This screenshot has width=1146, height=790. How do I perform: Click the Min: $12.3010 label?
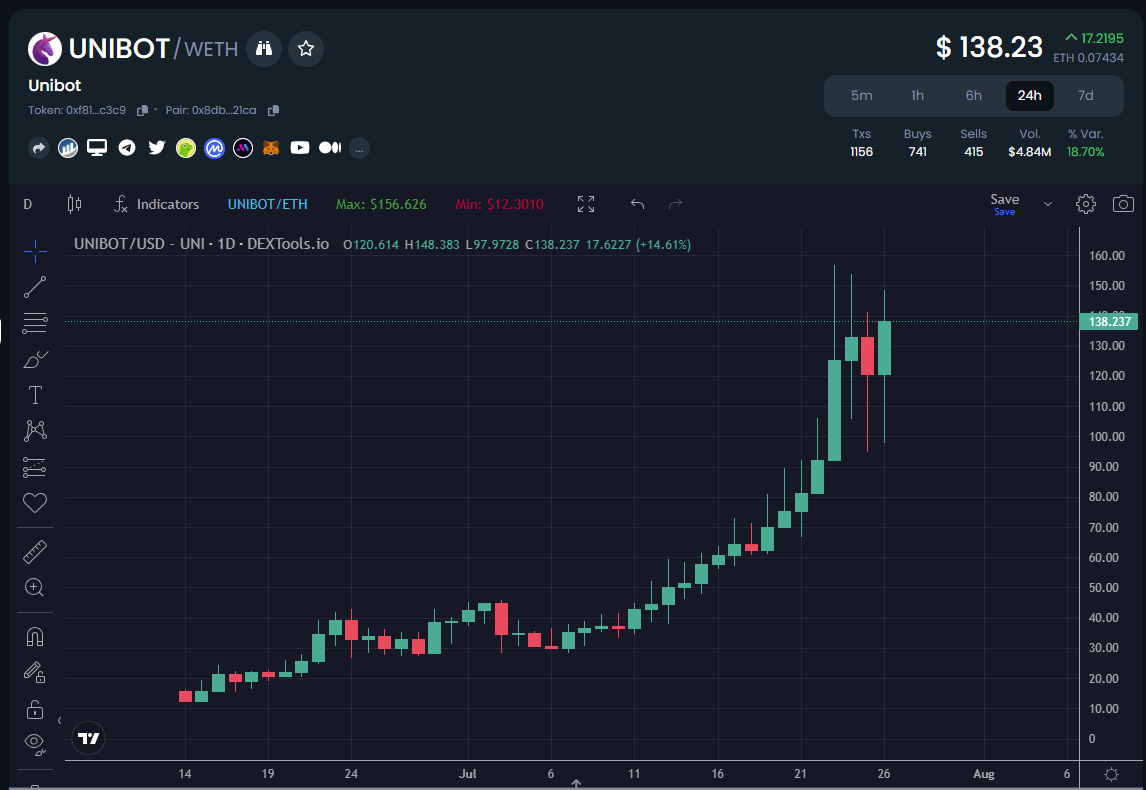click(x=499, y=205)
